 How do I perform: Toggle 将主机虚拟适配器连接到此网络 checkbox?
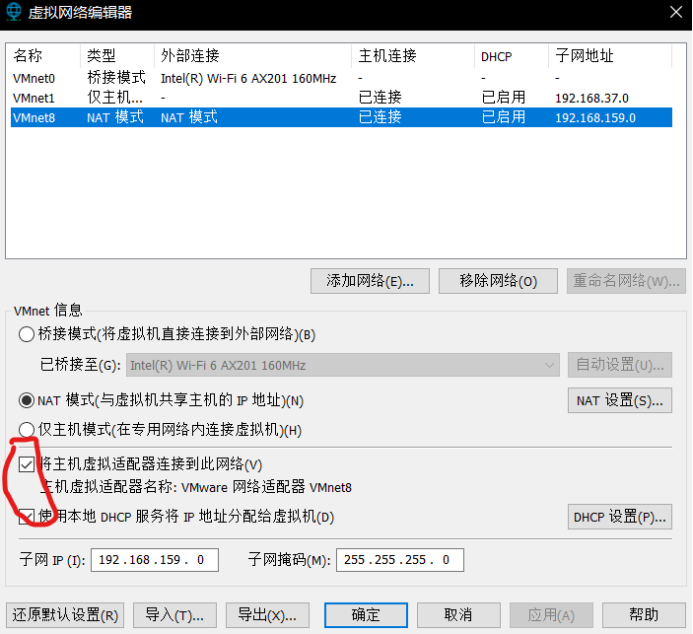click(x=27, y=464)
